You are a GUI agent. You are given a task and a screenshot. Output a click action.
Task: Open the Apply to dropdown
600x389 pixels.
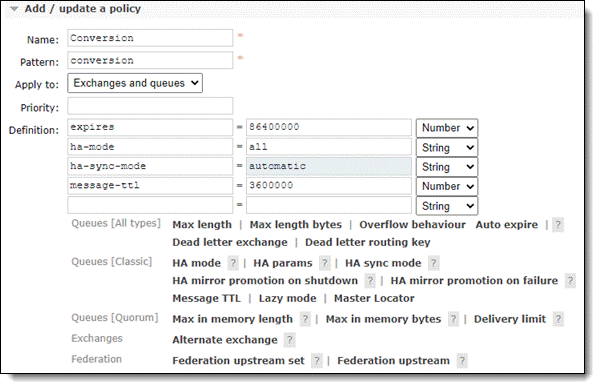pyautogui.click(x=135, y=83)
